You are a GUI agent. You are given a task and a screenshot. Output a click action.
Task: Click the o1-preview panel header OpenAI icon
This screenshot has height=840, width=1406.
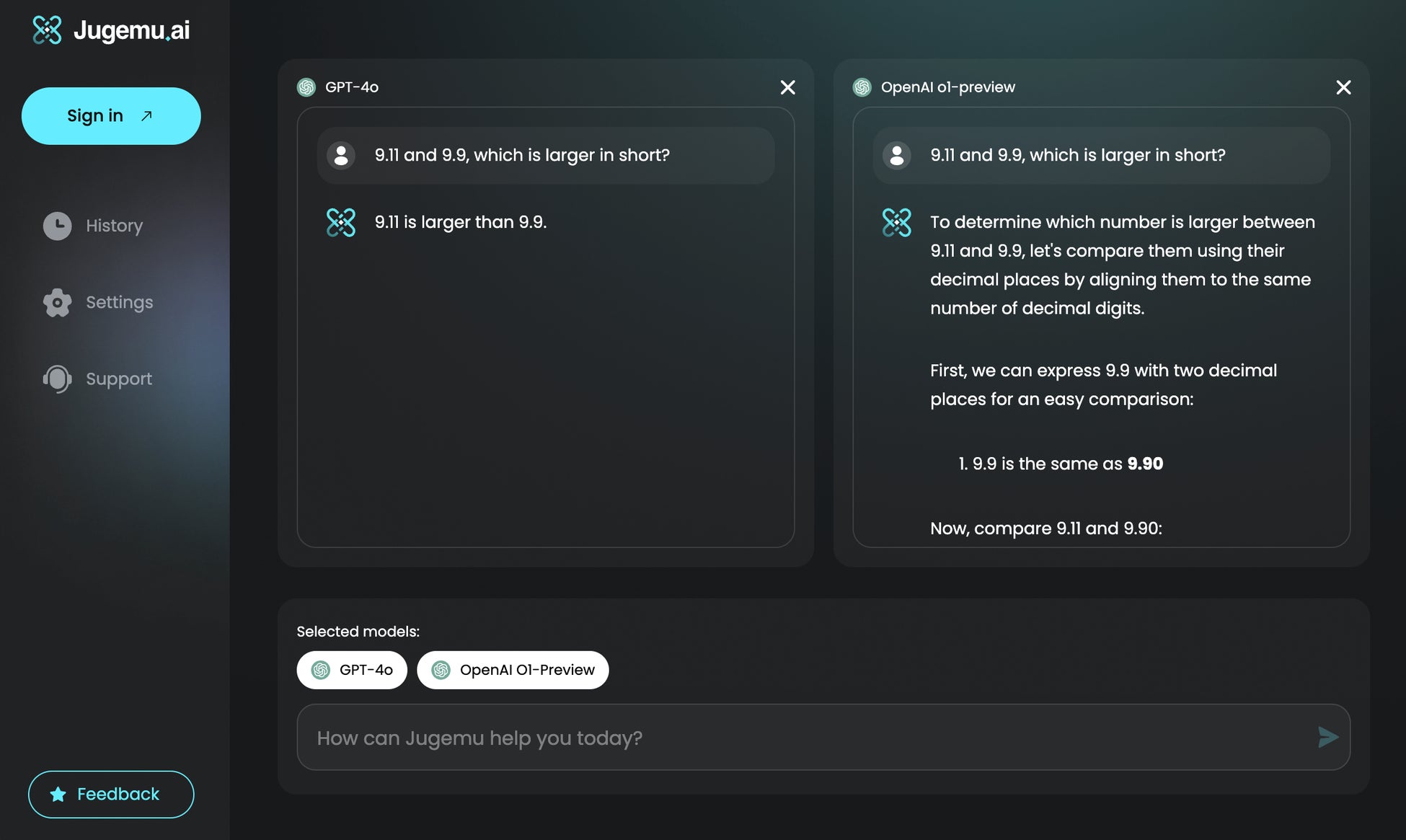(862, 87)
